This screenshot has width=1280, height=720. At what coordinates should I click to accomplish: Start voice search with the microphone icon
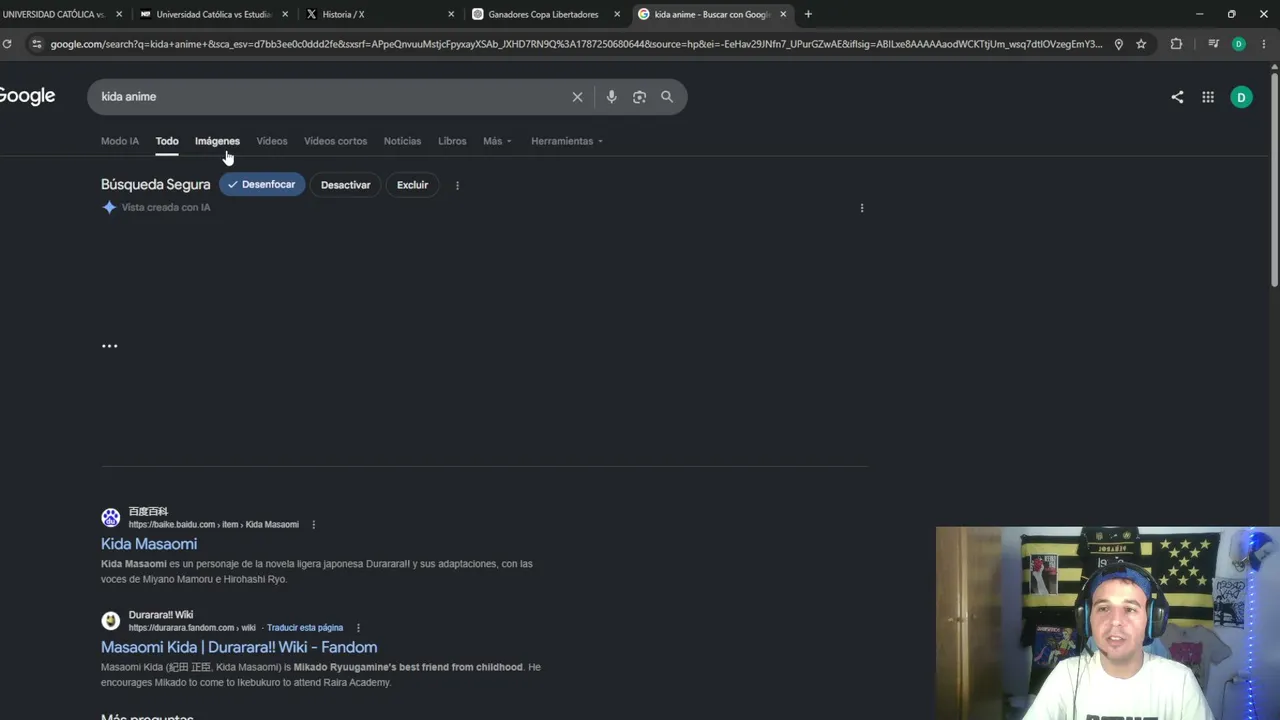[611, 97]
